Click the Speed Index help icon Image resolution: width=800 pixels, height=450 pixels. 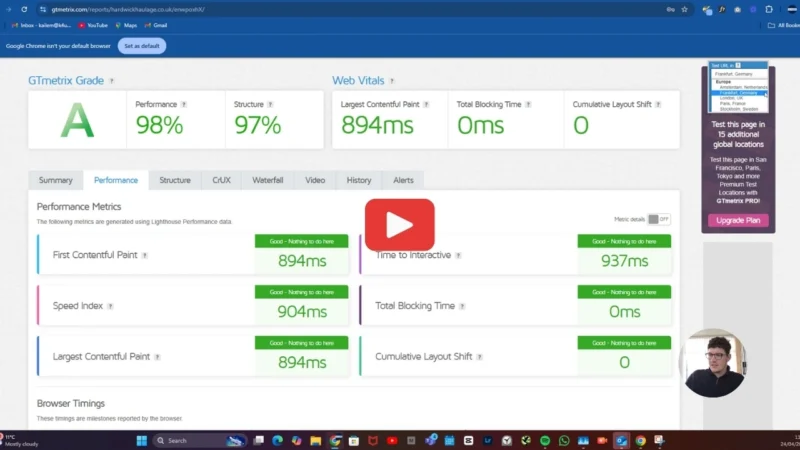110,306
